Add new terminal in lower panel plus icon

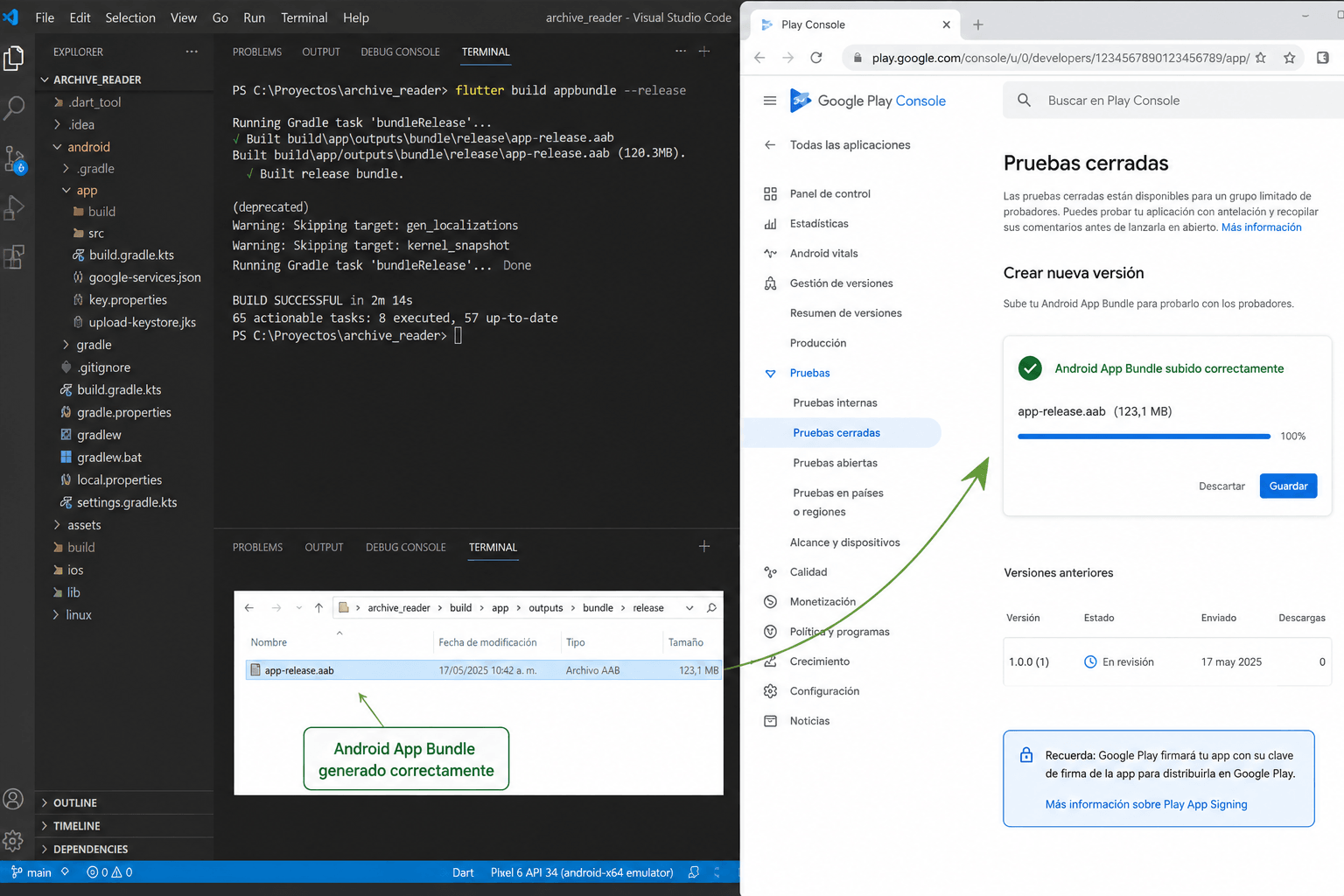(x=704, y=546)
